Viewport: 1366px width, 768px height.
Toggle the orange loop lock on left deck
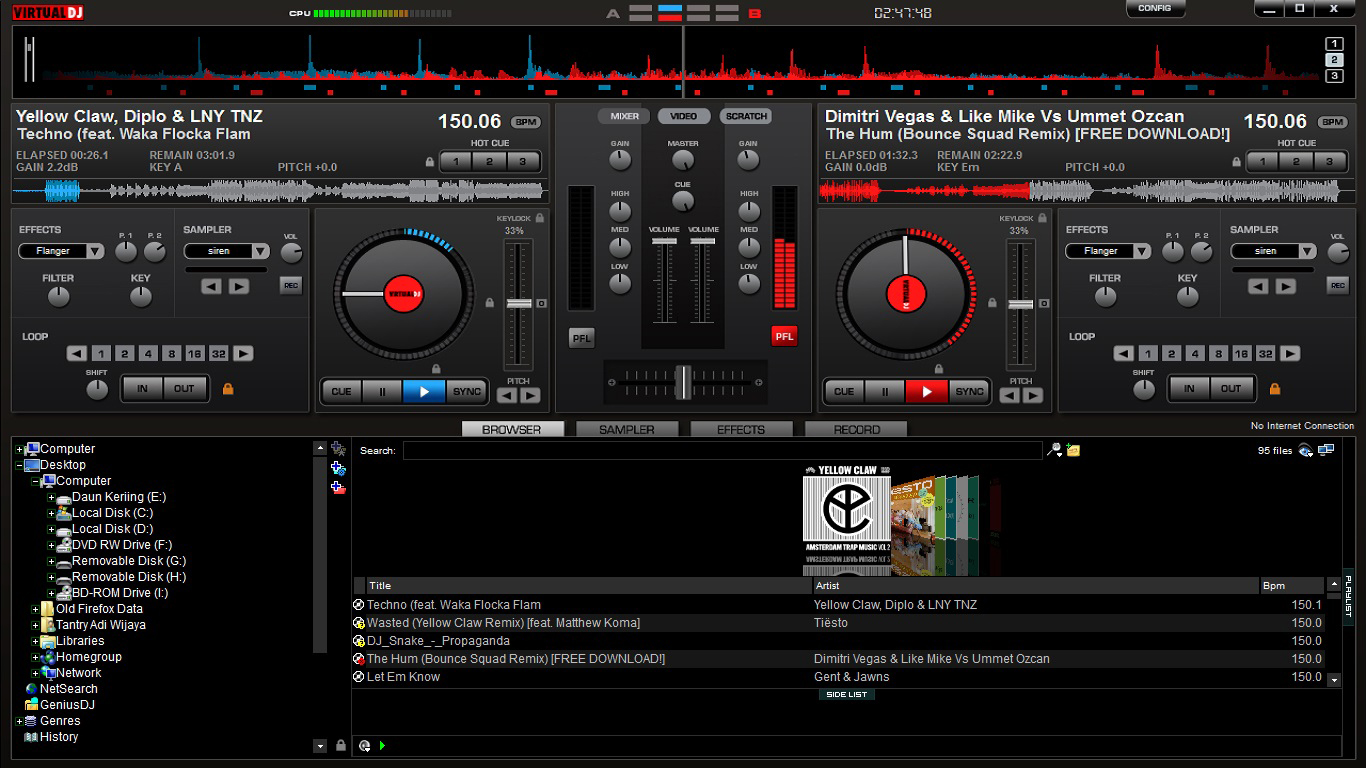[x=228, y=388]
